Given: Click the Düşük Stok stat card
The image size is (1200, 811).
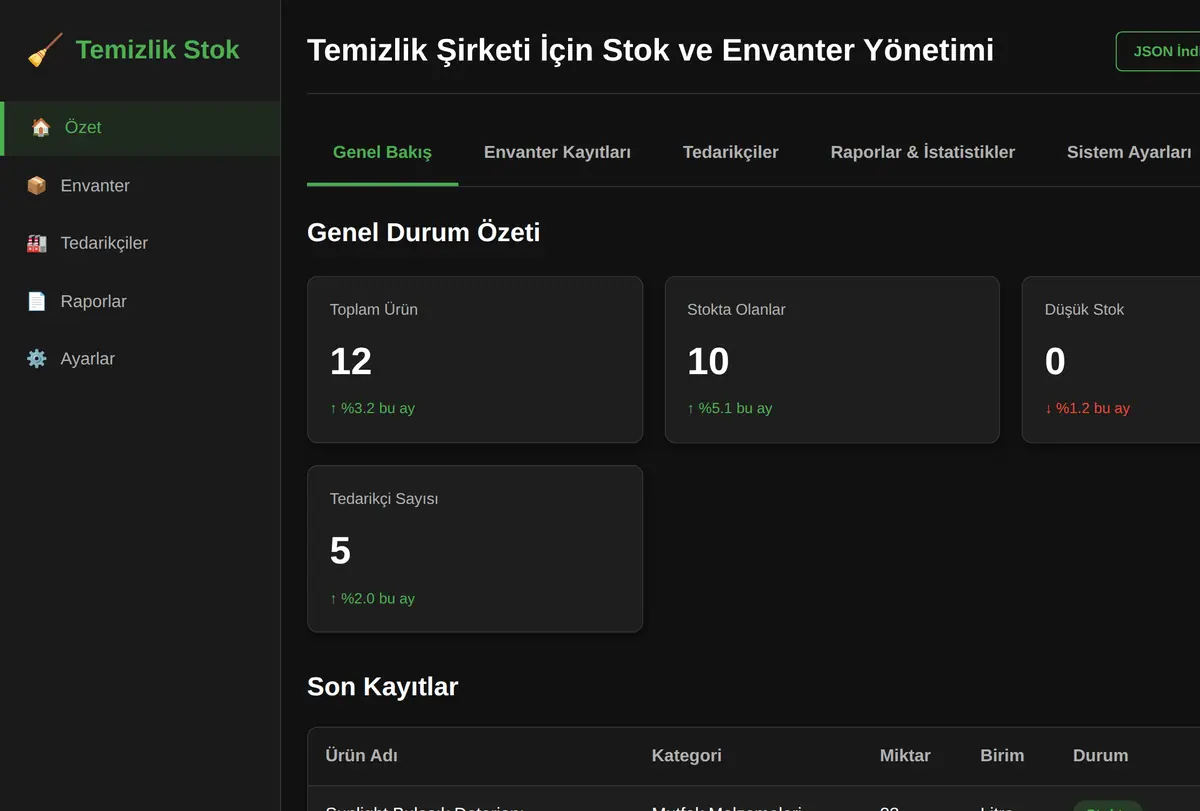Looking at the screenshot, I should click(1111, 359).
